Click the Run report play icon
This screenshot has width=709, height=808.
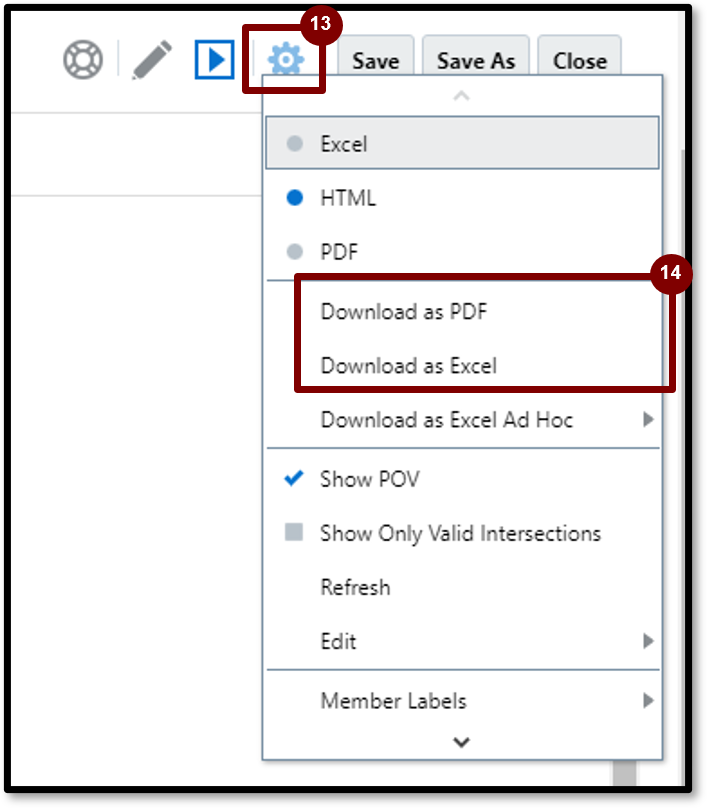215,58
